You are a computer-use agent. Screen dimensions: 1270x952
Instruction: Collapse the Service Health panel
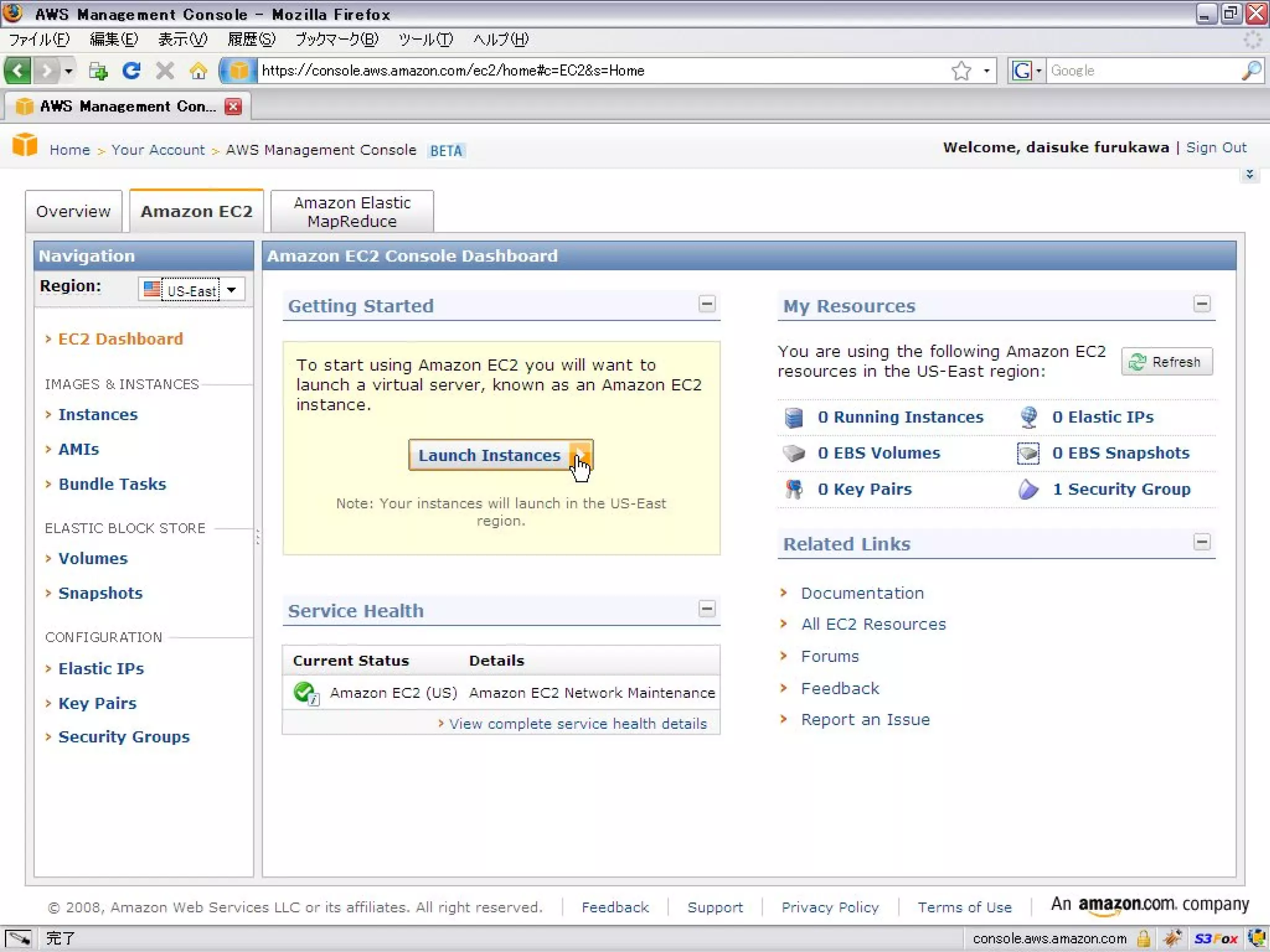click(707, 609)
